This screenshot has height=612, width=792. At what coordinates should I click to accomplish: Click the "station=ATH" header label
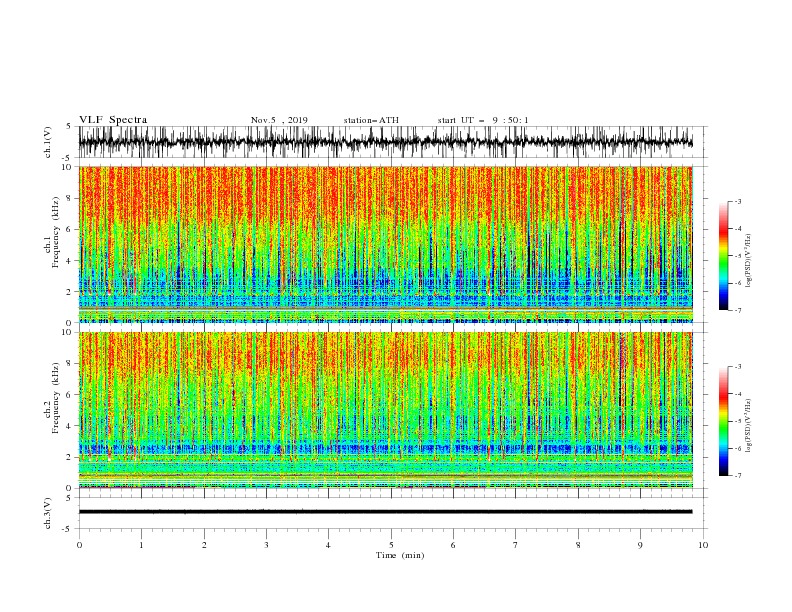371,120
